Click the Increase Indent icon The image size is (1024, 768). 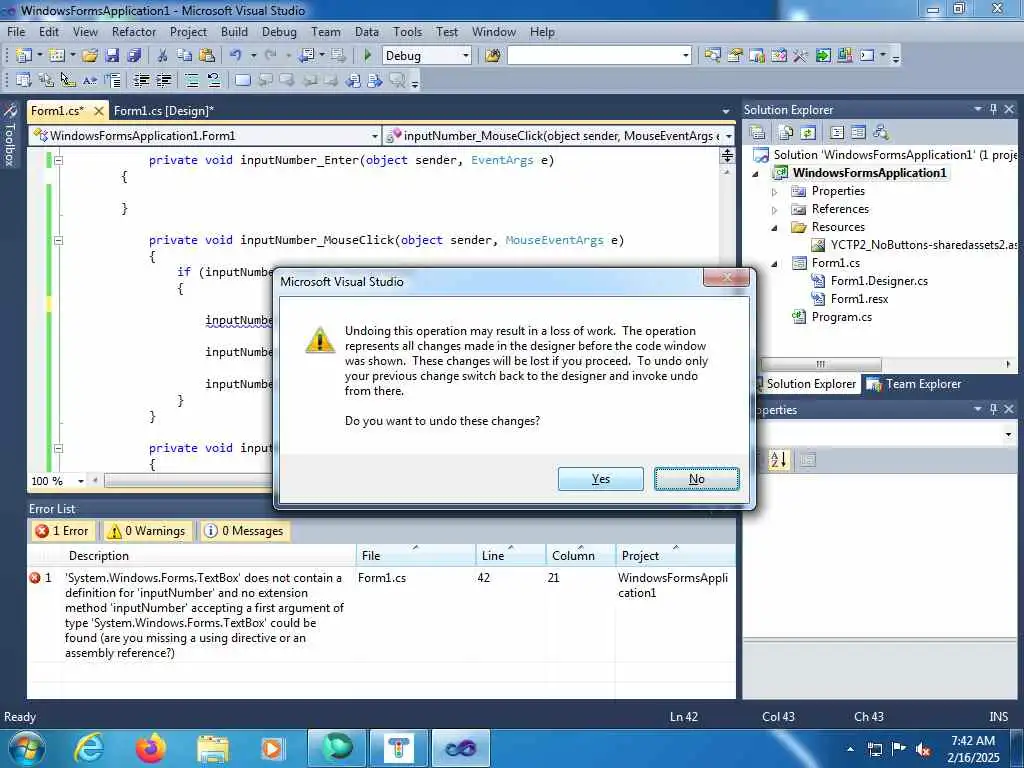pos(163,80)
